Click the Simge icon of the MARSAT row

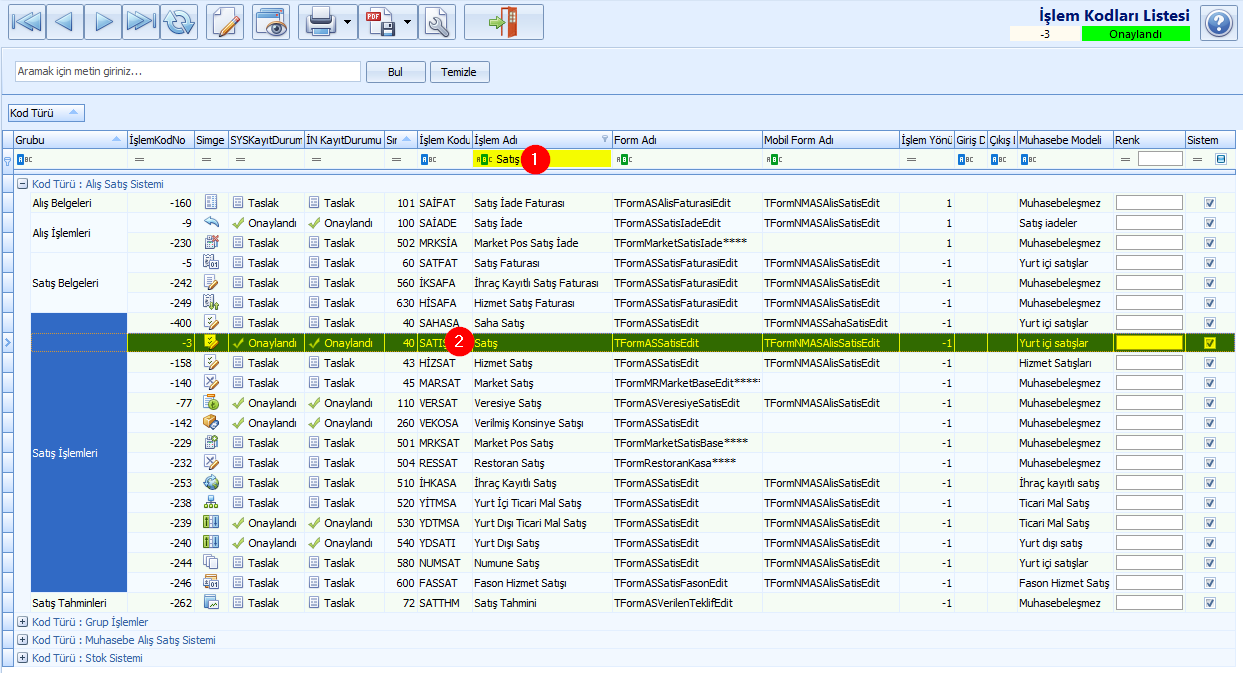[211, 383]
